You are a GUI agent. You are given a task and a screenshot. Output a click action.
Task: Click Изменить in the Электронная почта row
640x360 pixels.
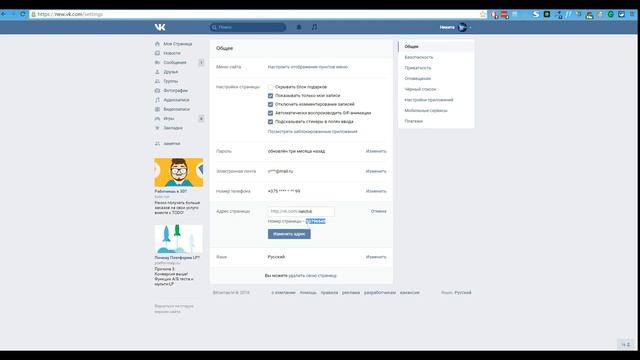(x=376, y=171)
